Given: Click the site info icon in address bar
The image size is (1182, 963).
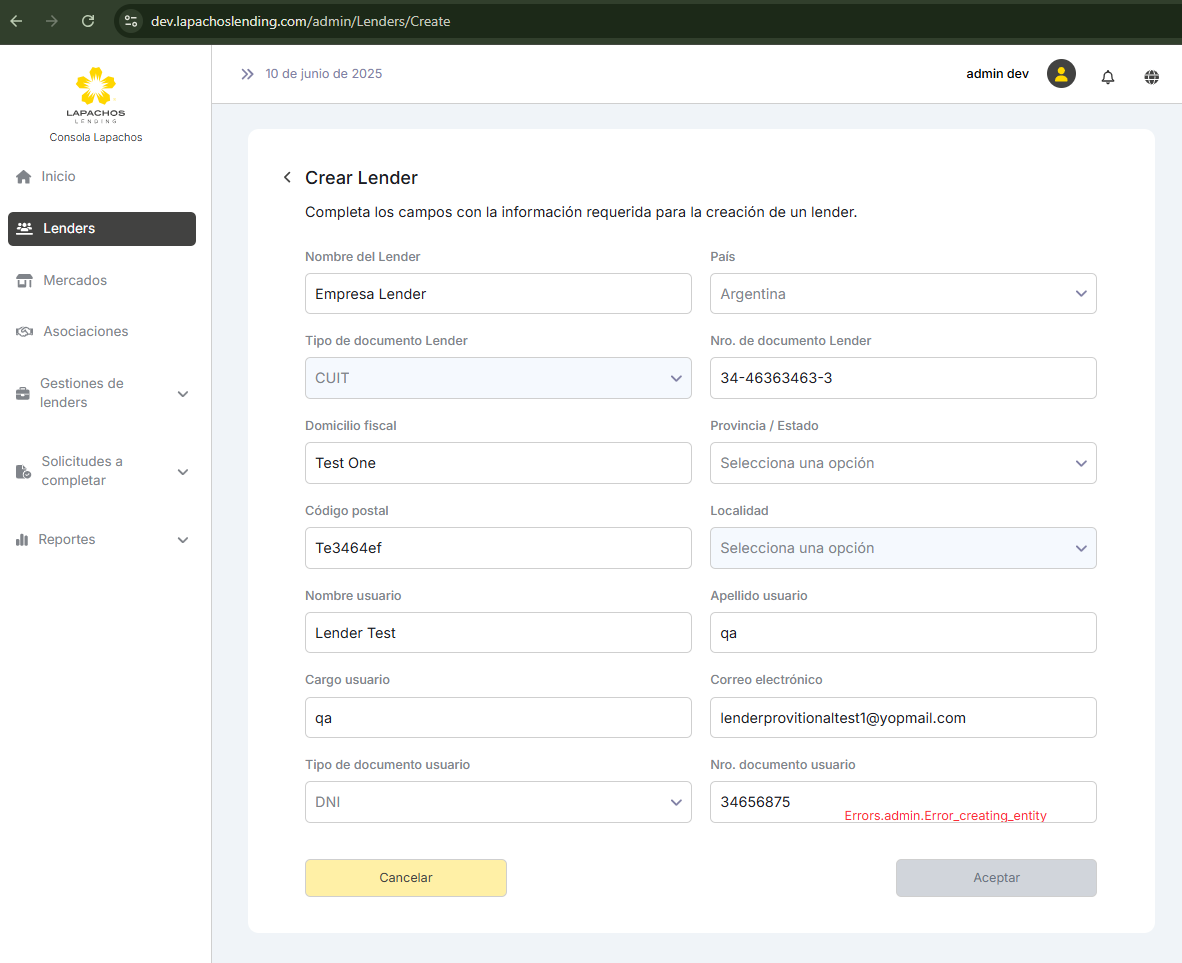Looking at the screenshot, I should pos(131,21).
